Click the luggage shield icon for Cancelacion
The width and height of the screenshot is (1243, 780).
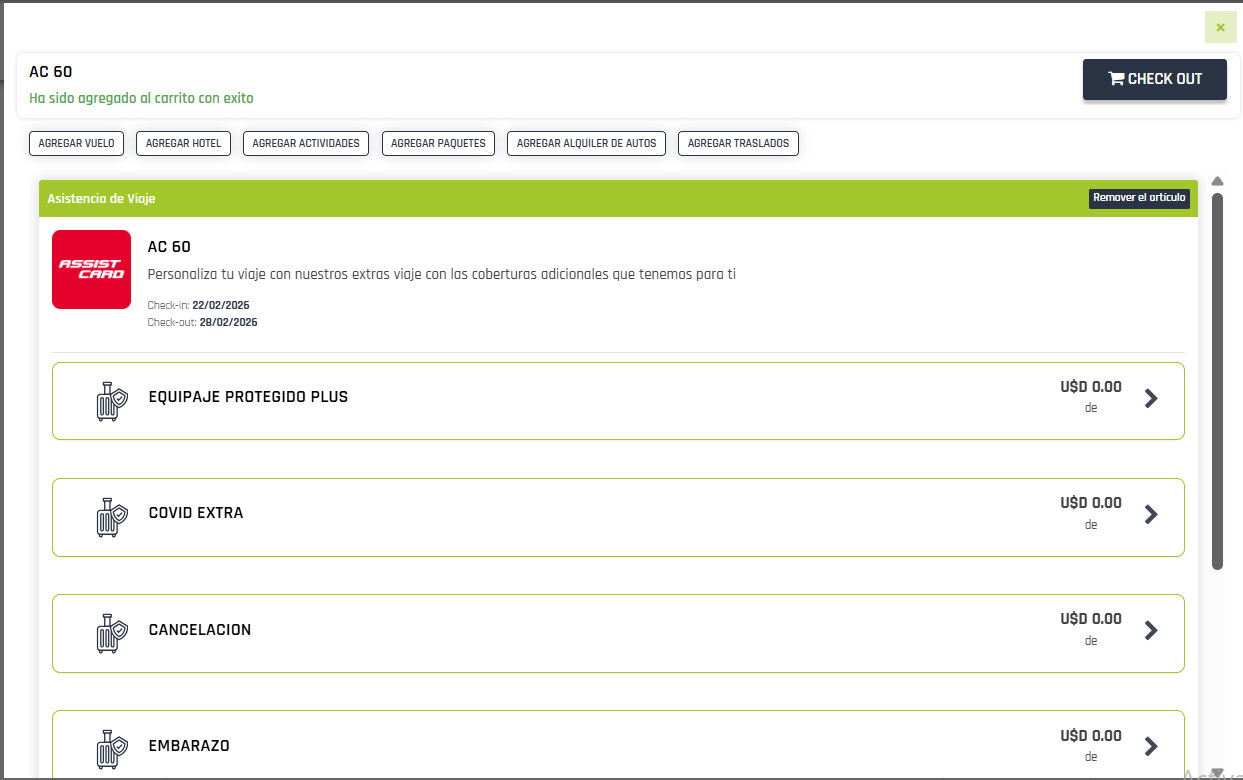(x=111, y=634)
